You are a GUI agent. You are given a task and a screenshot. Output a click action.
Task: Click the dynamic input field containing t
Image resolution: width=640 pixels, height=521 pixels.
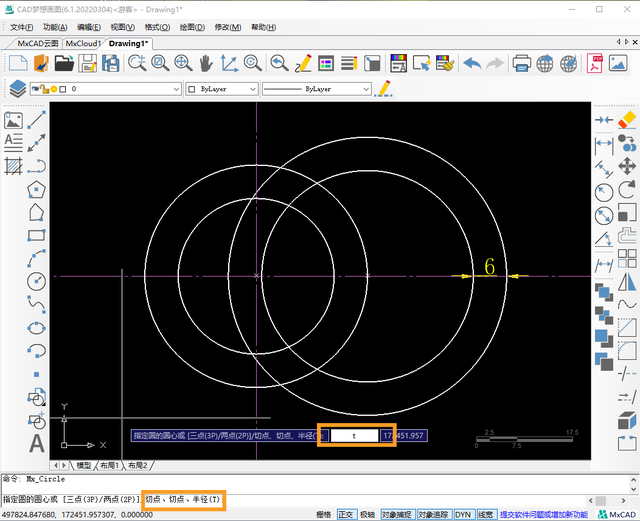(x=354, y=435)
